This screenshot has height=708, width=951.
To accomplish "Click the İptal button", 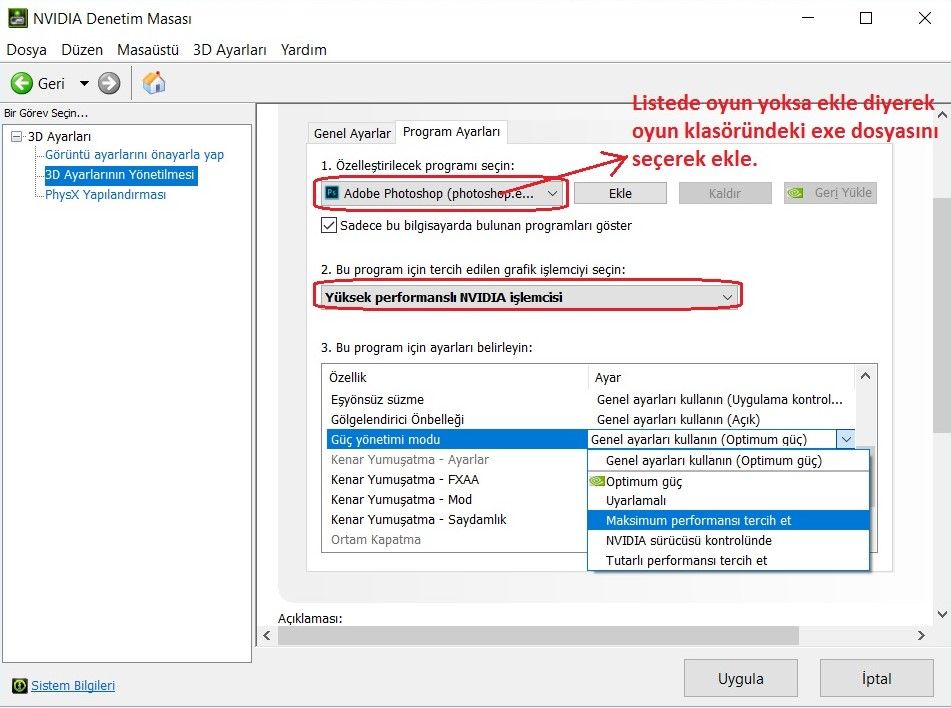I will [876, 678].
